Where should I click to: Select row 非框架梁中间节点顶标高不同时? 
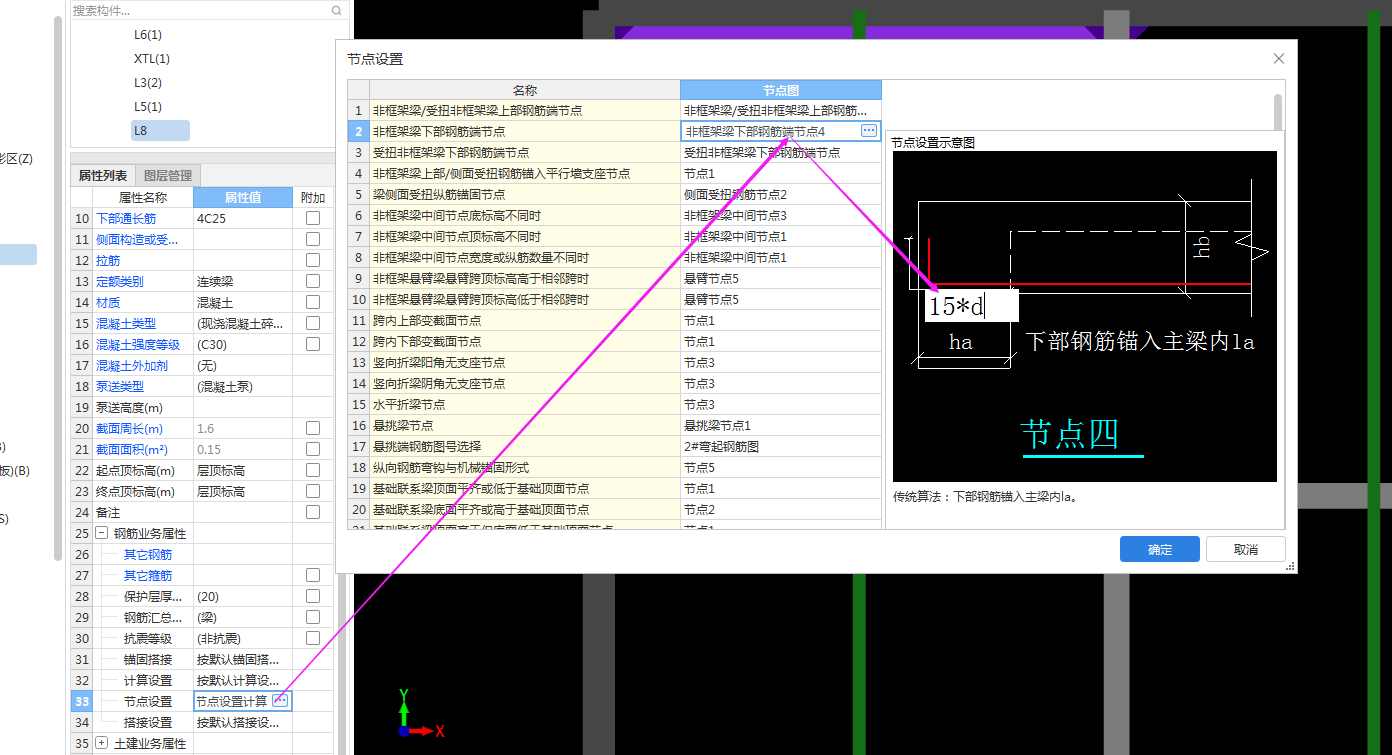525,236
